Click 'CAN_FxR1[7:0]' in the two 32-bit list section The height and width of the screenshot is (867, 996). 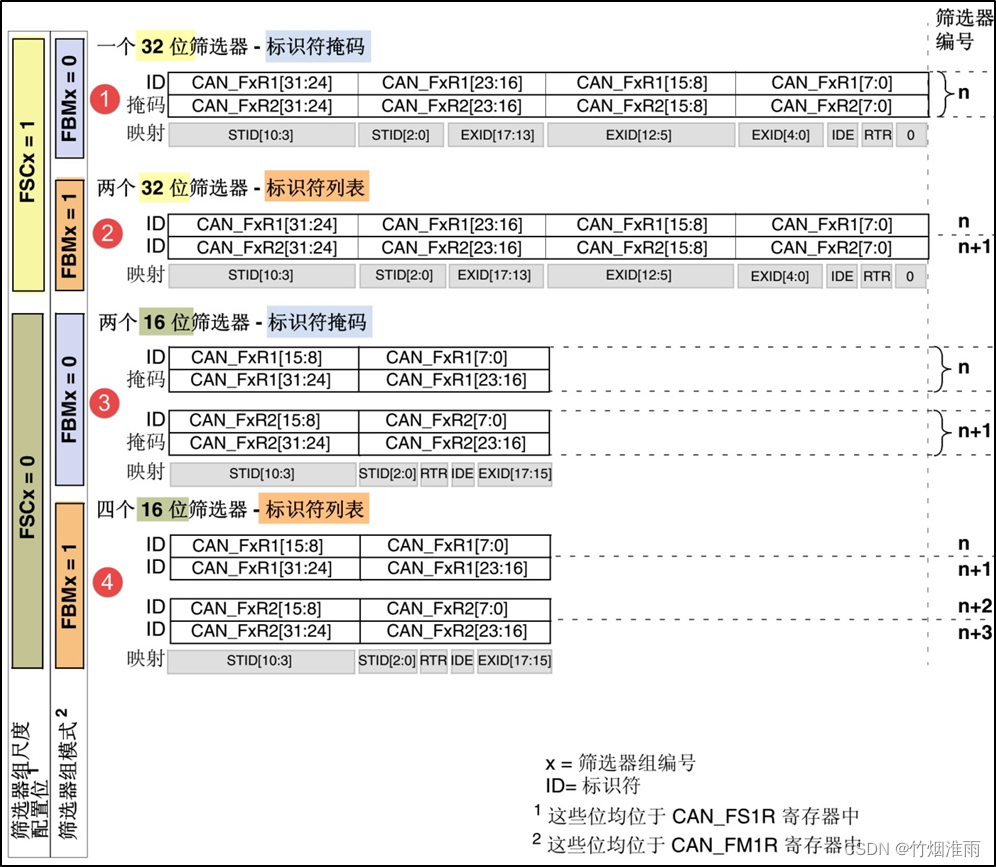(x=831, y=225)
